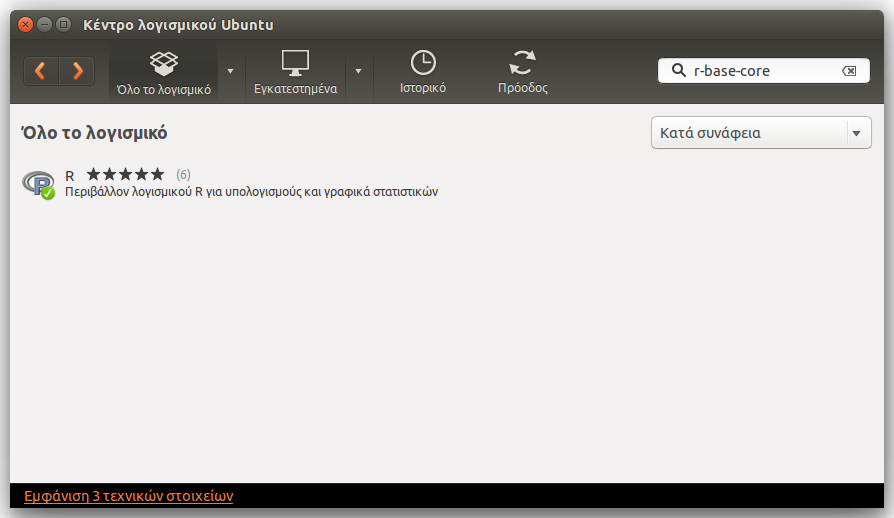Close the Κέντρο λογισμικού Ubuntu window
The width and height of the screenshot is (894, 518).
pyautogui.click(x=25, y=25)
